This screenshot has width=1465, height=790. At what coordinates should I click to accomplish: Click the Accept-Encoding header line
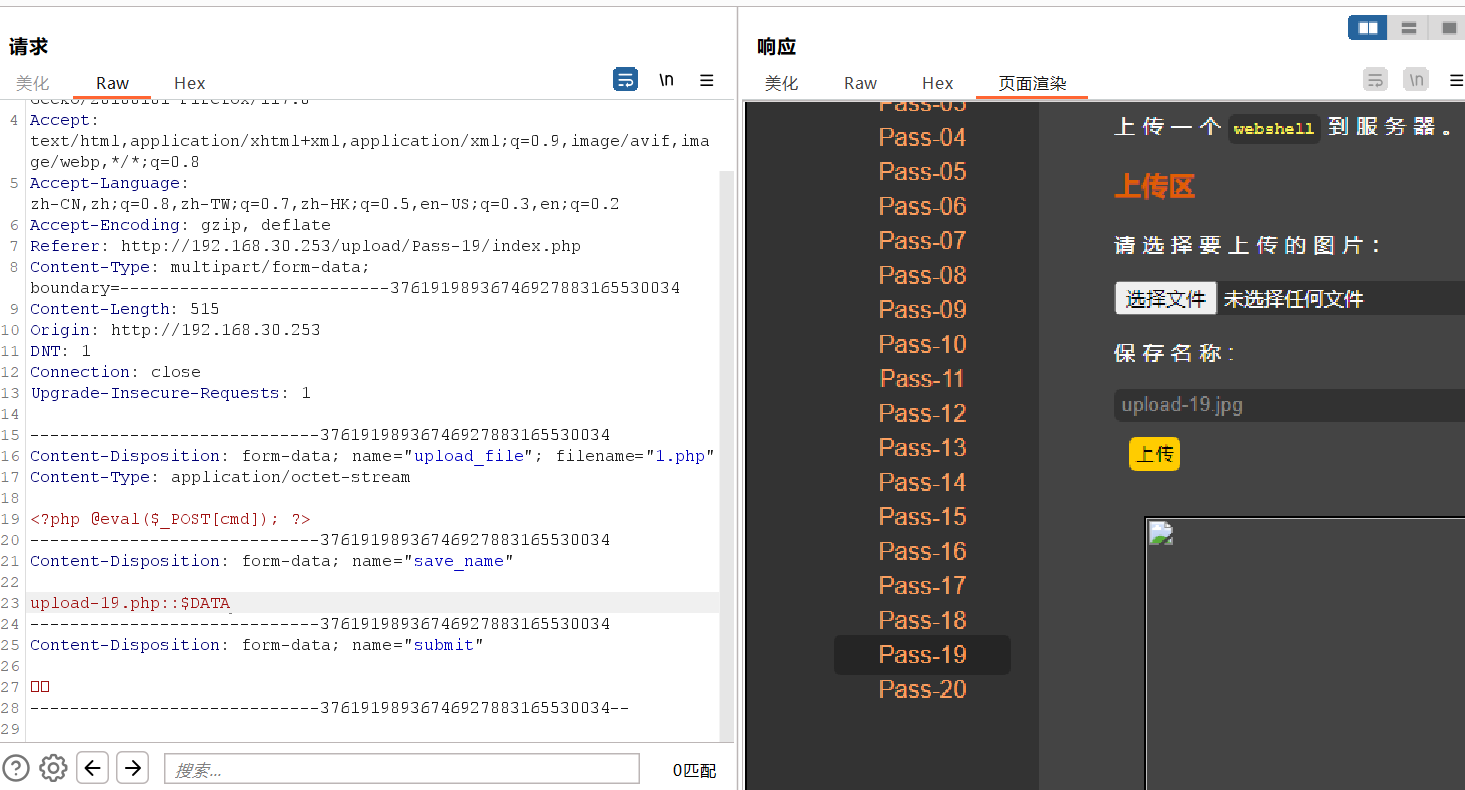[x=180, y=225]
